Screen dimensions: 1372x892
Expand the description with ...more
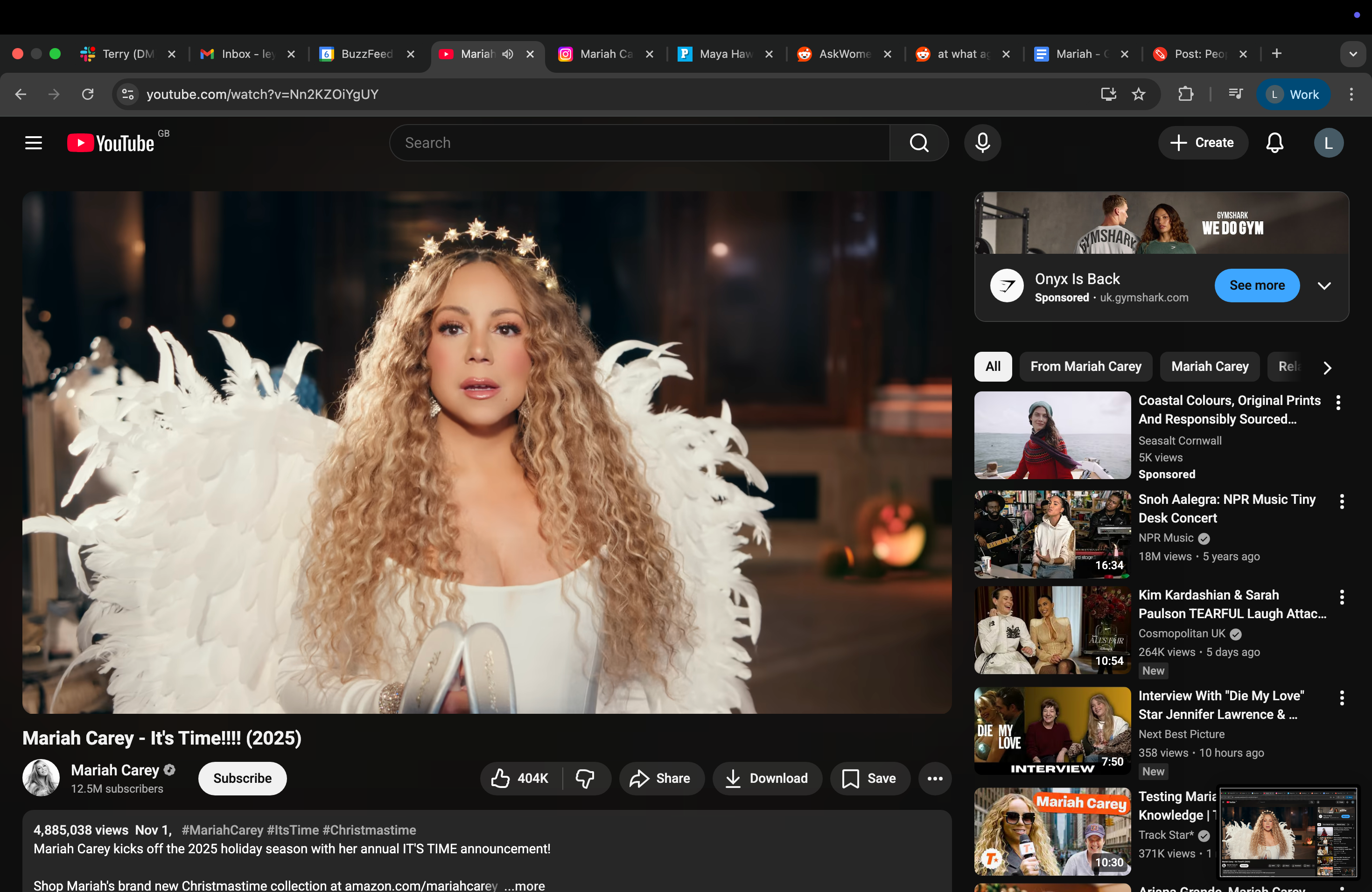click(524, 885)
